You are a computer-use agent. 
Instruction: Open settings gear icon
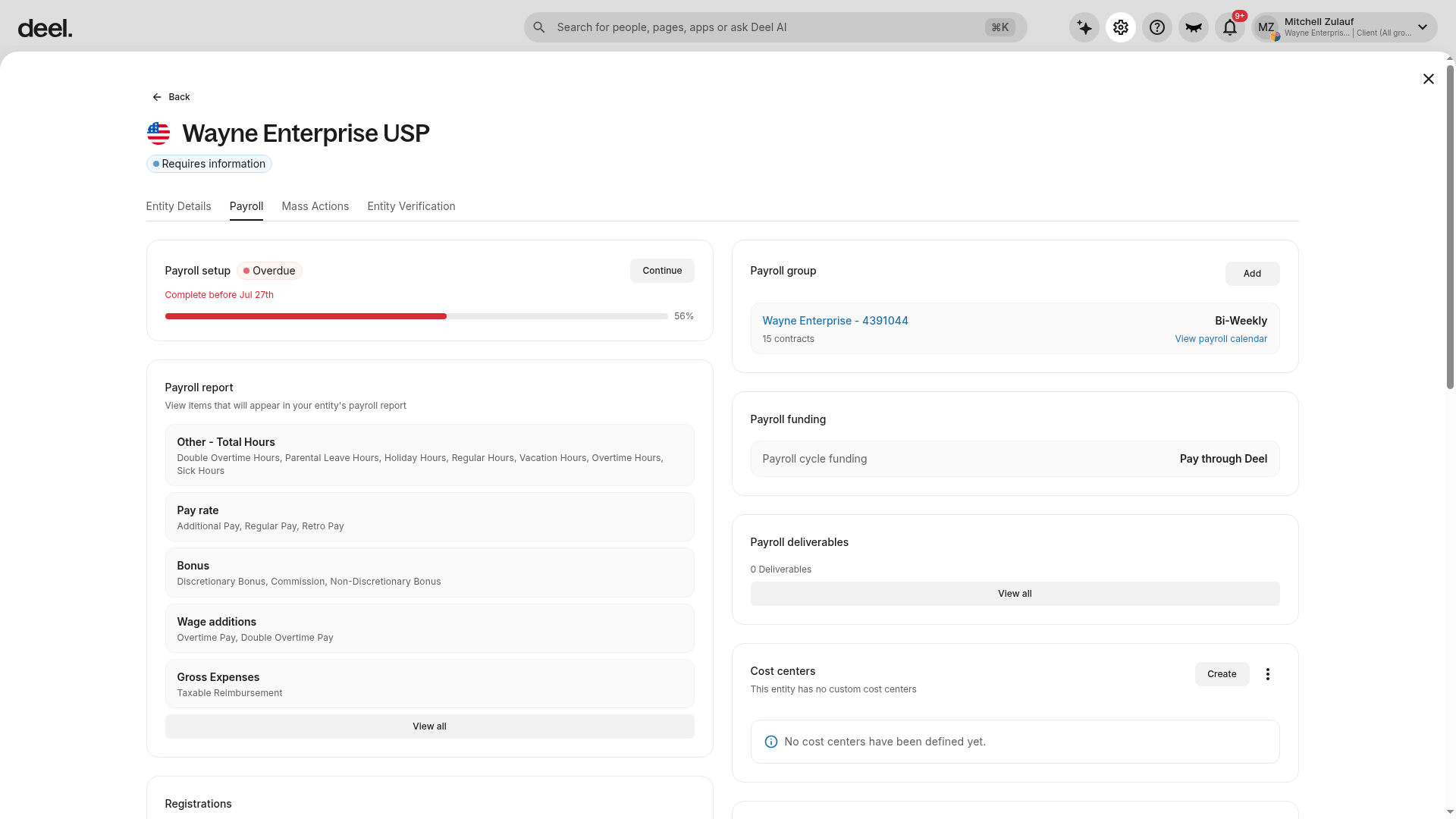point(1121,27)
